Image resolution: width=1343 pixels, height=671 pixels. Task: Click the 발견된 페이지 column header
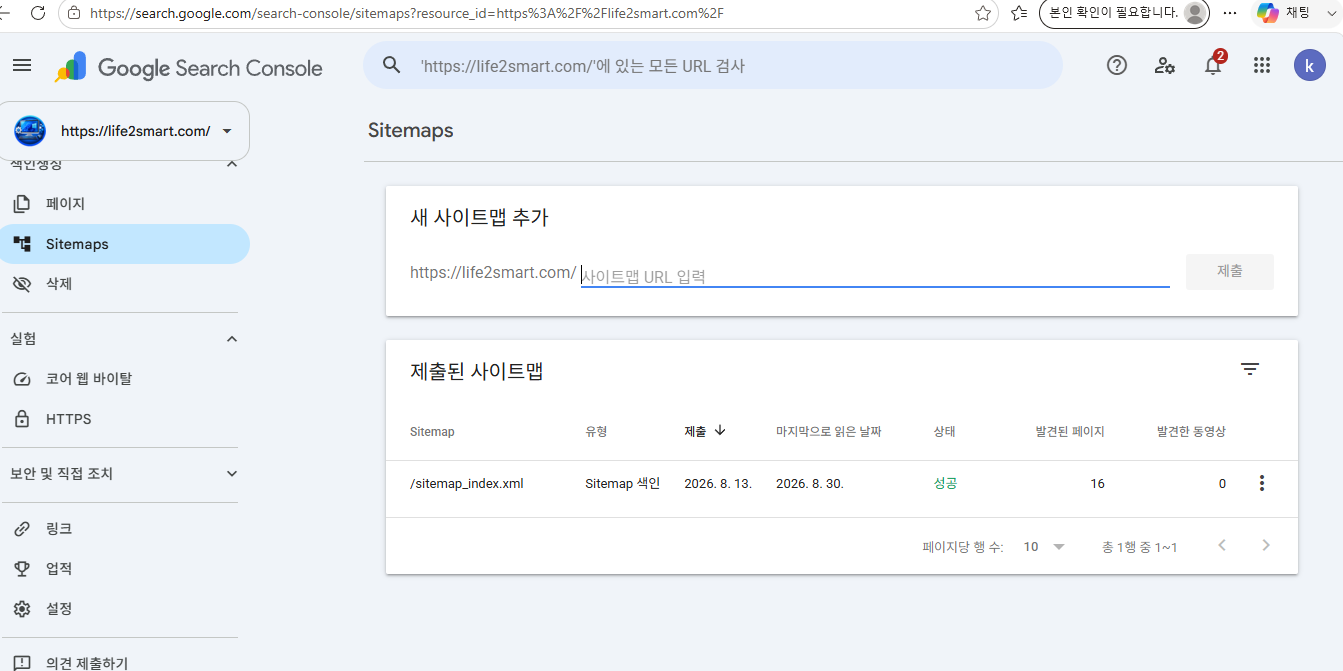1070,432
